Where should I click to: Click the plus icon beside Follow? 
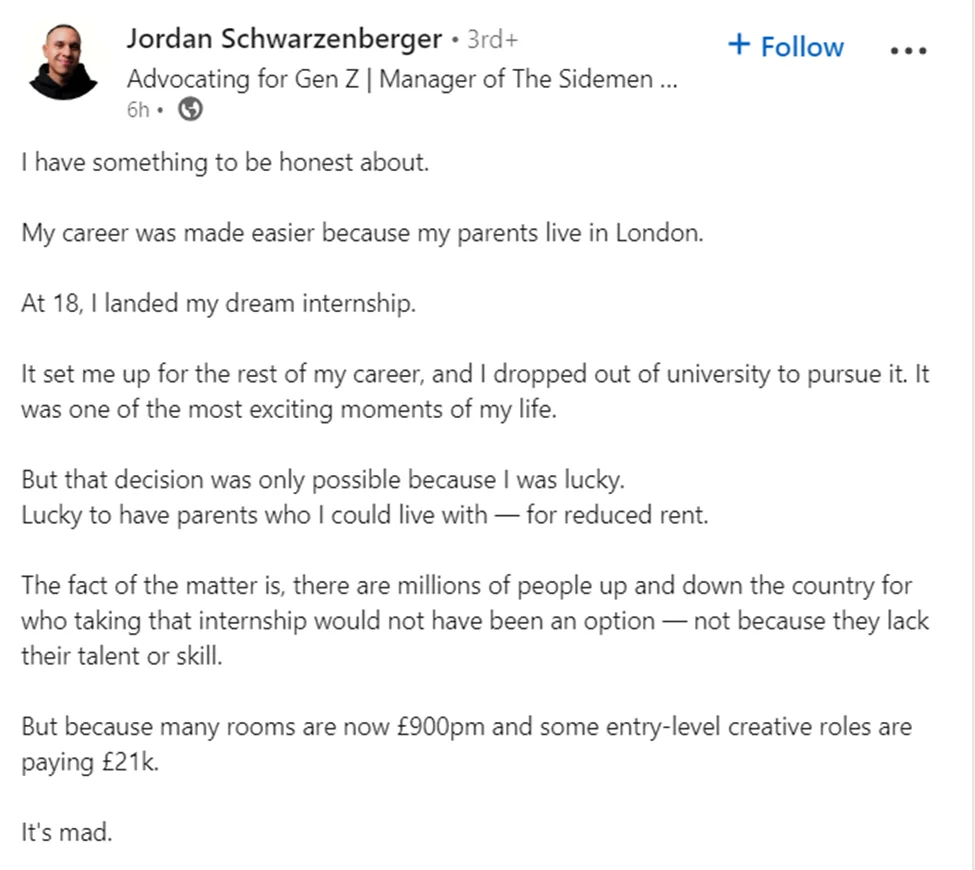[x=739, y=45]
